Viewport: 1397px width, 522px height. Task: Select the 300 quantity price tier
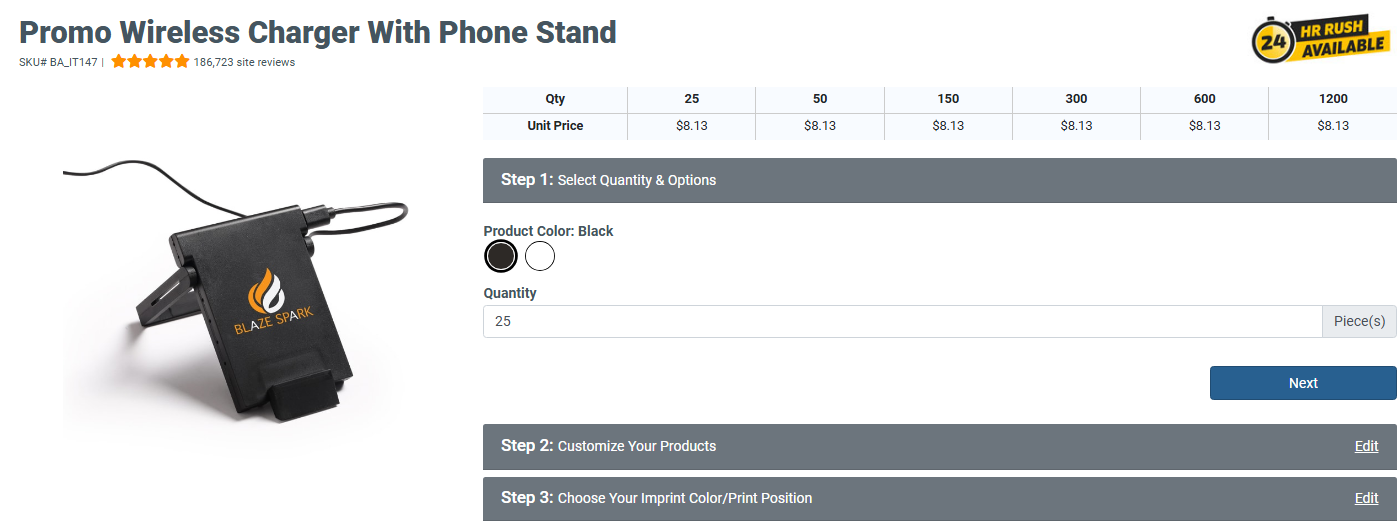[x=1076, y=99]
